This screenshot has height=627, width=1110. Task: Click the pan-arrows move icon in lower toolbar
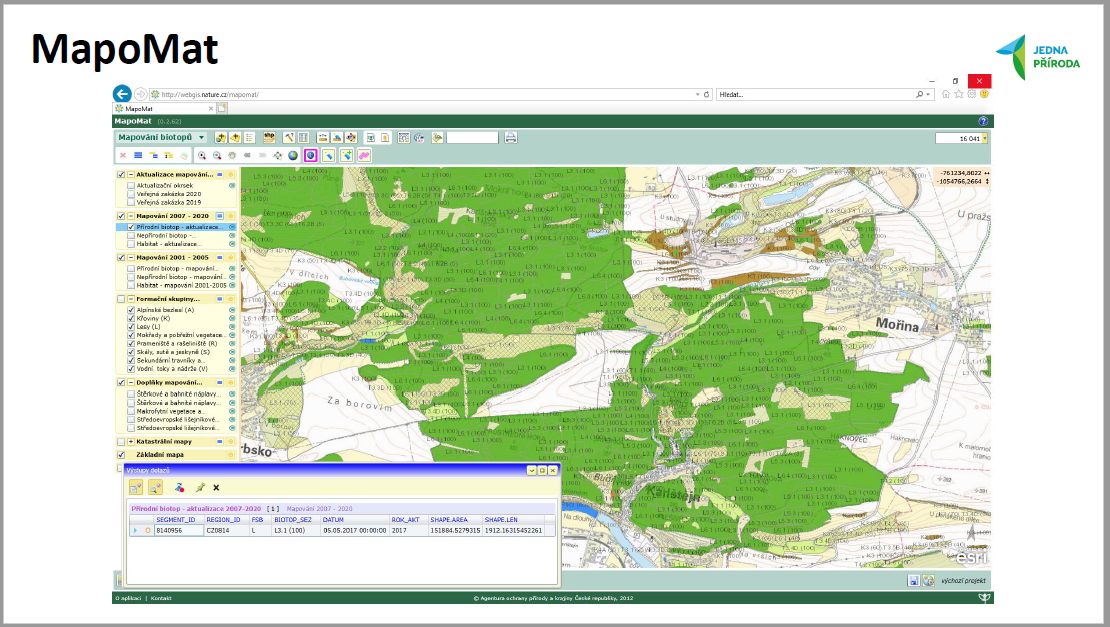point(278,156)
